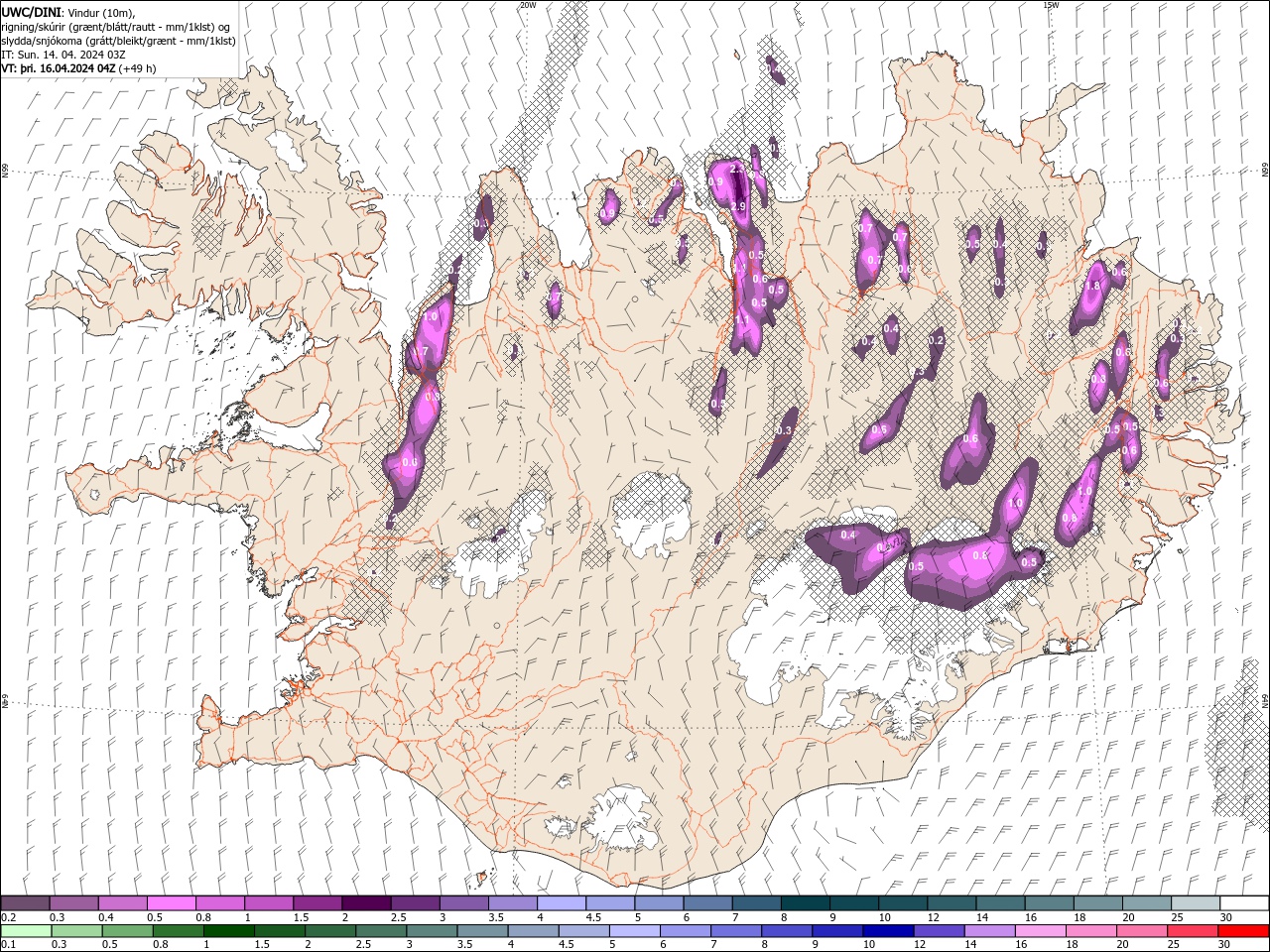Click the 0.2 label in upper legend row
Viewport: 1270px width, 952px height.
(8, 917)
